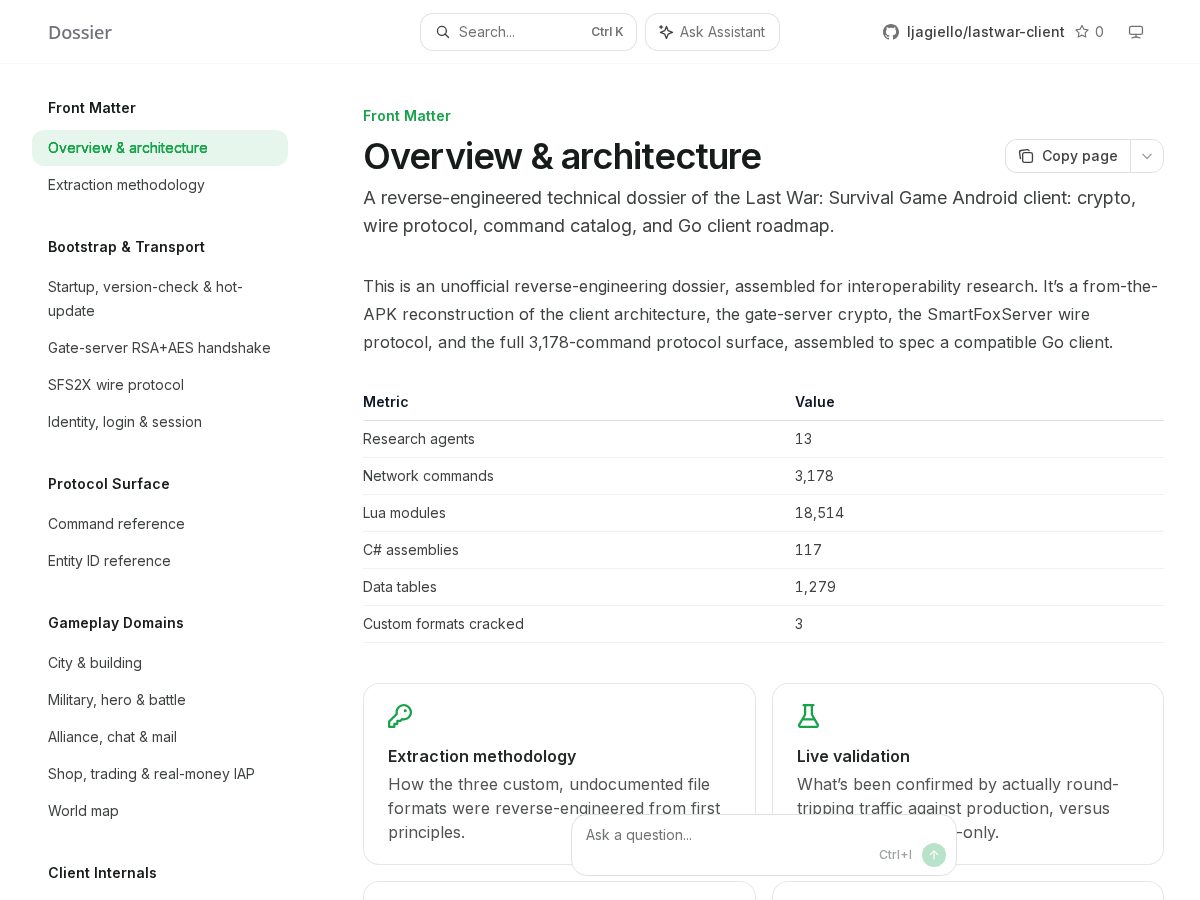Open the Dossier home logo
This screenshot has height=900, width=1200.
coord(80,32)
